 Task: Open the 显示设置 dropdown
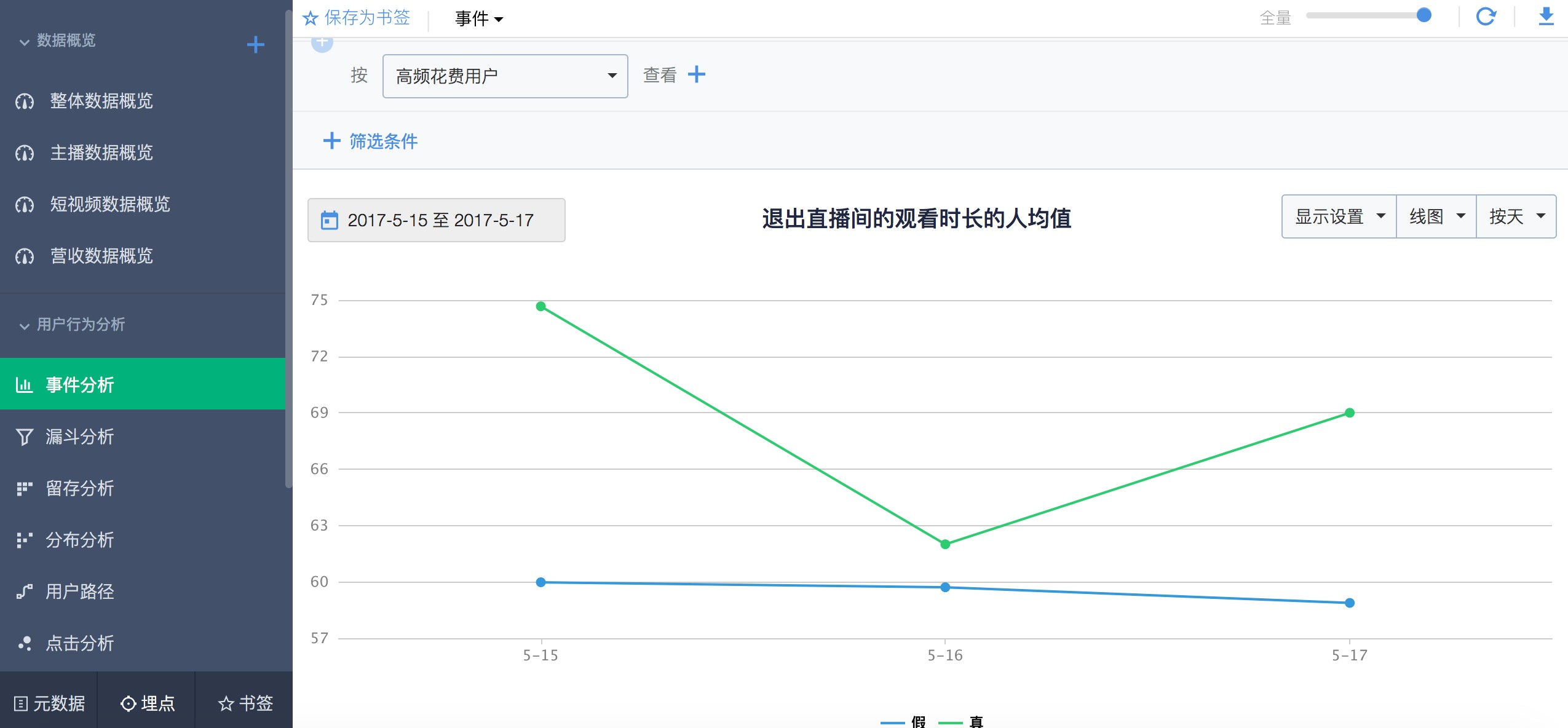click(1339, 216)
